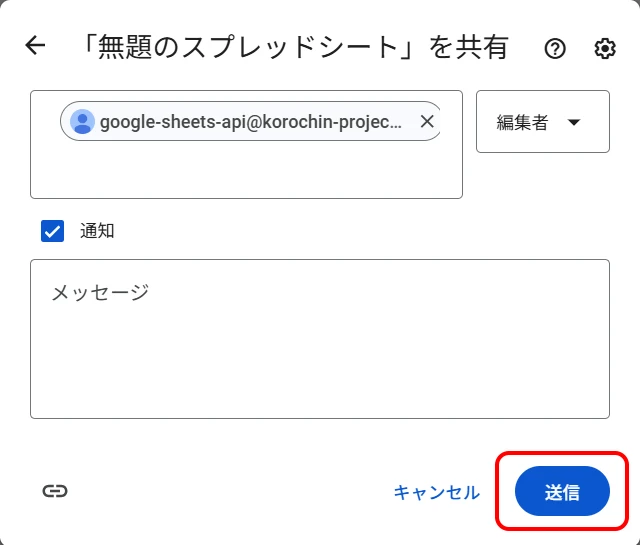Click empty space below the recipient chip
The height and width of the screenshot is (545, 640).
246,172
